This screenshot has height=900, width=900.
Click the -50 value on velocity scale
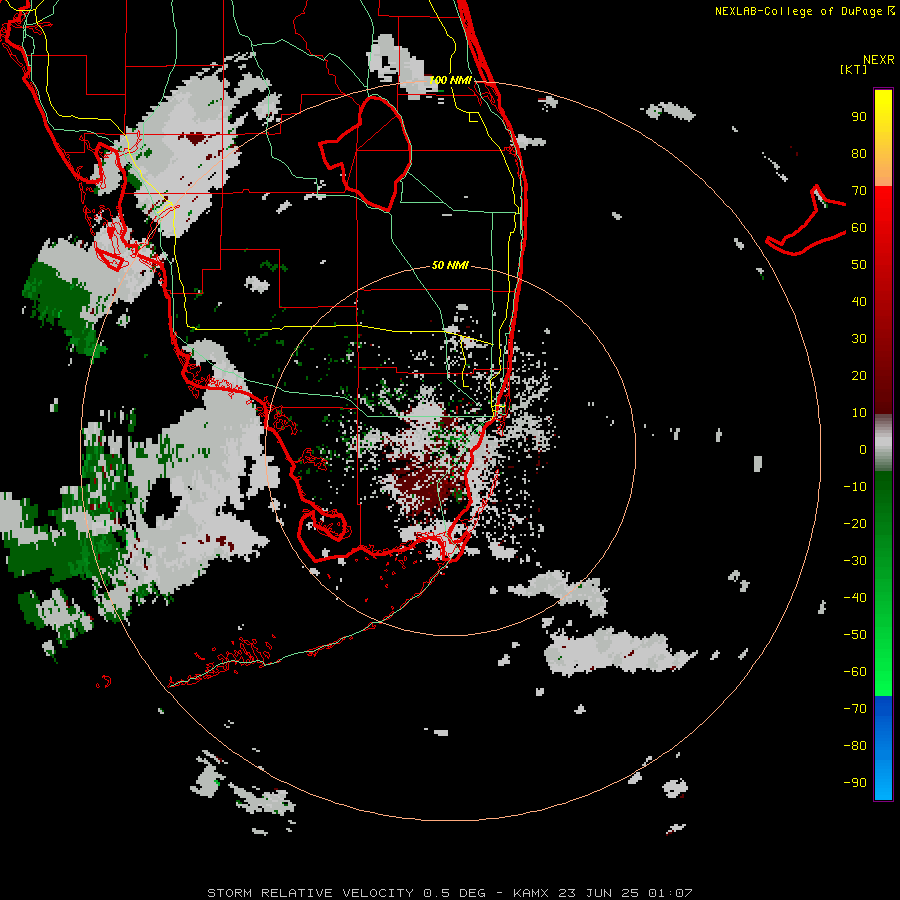click(x=855, y=635)
